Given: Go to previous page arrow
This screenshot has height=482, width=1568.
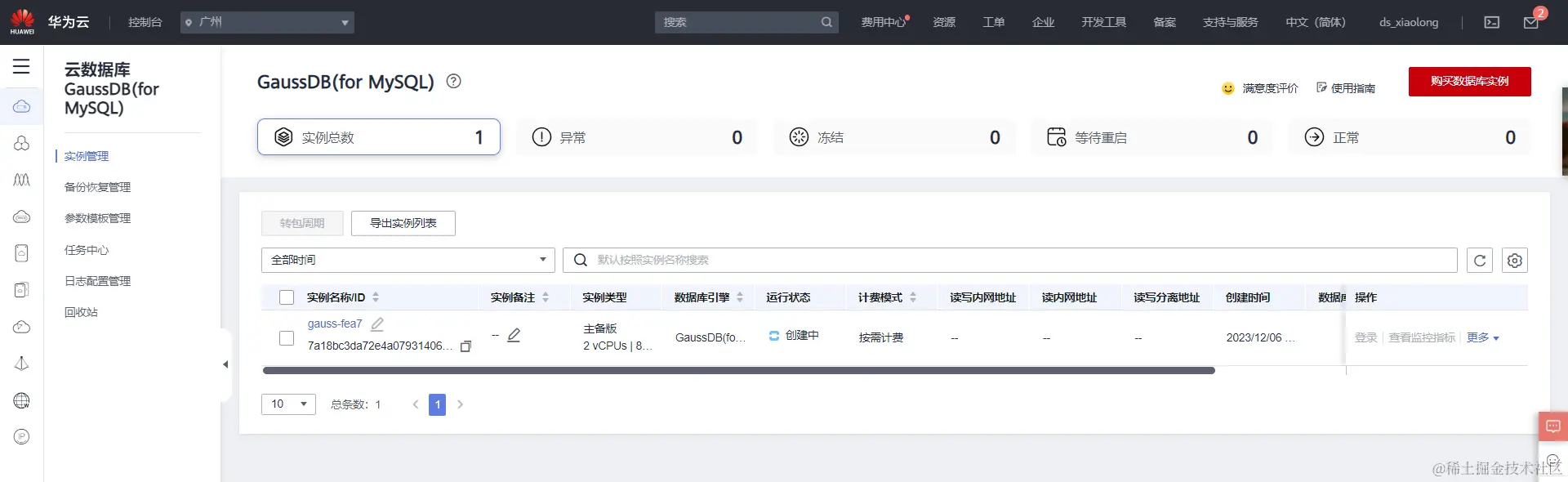Looking at the screenshot, I should (416, 404).
